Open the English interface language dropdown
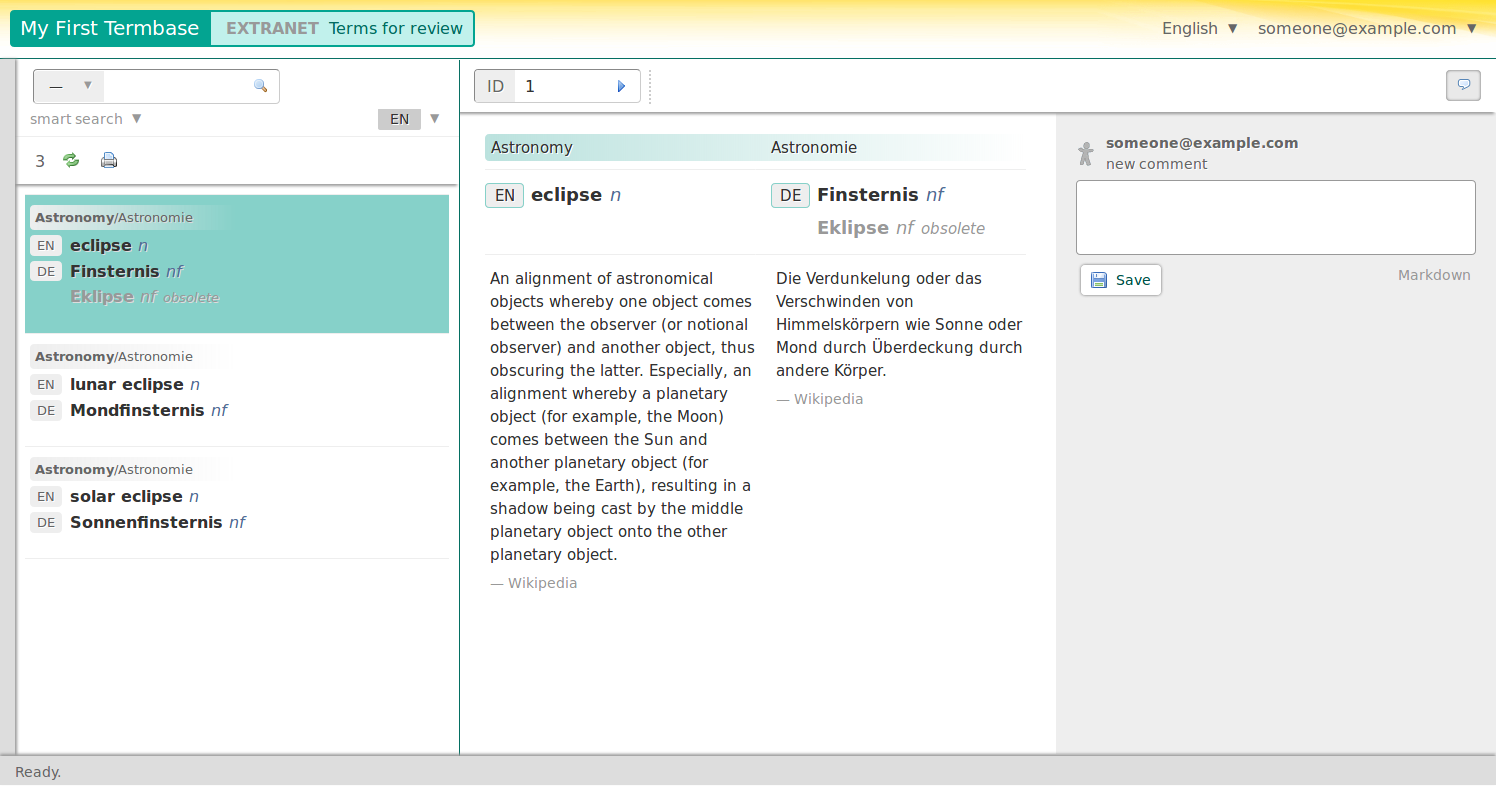Image resolution: width=1496 pixels, height=786 pixels. coord(1199,28)
